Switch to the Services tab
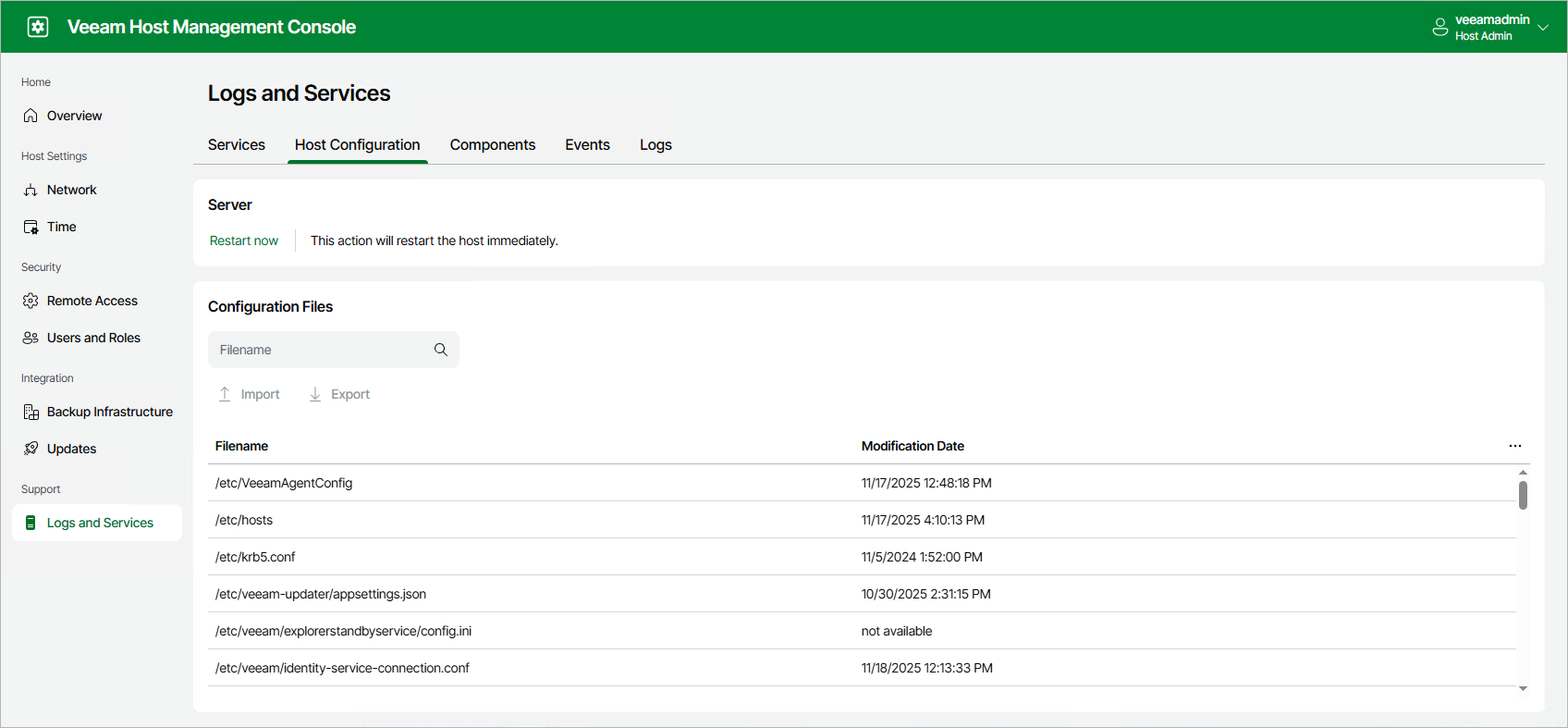This screenshot has height=728, width=1568. pyautogui.click(x=237, y=145)
